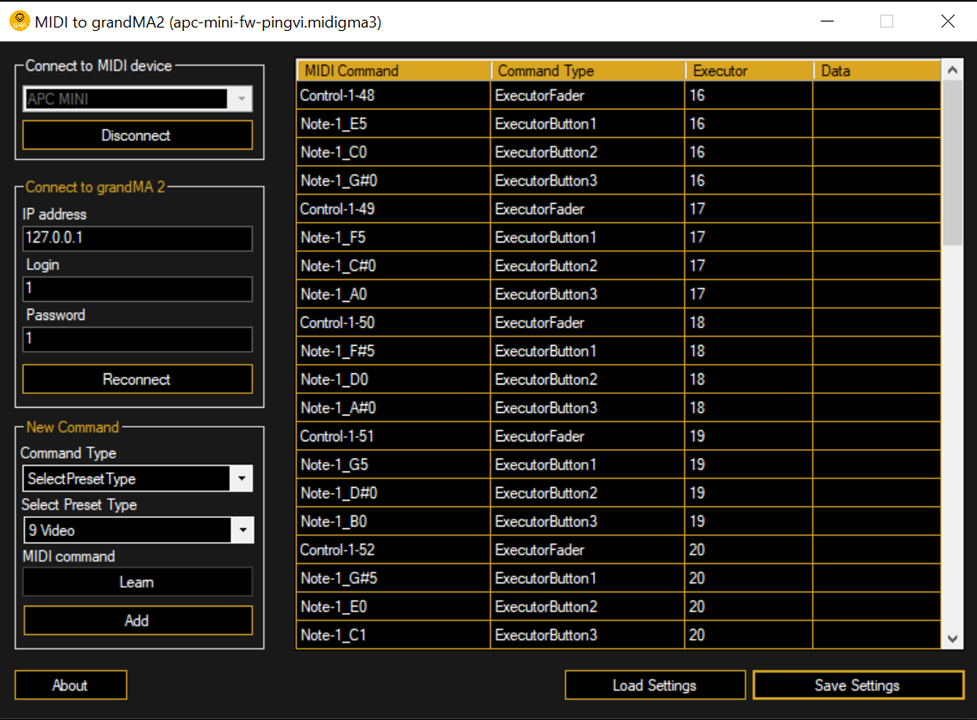Open the Select Preset Type dropdown
Viewport: 977px width, 720px height.
pos(138,530)
